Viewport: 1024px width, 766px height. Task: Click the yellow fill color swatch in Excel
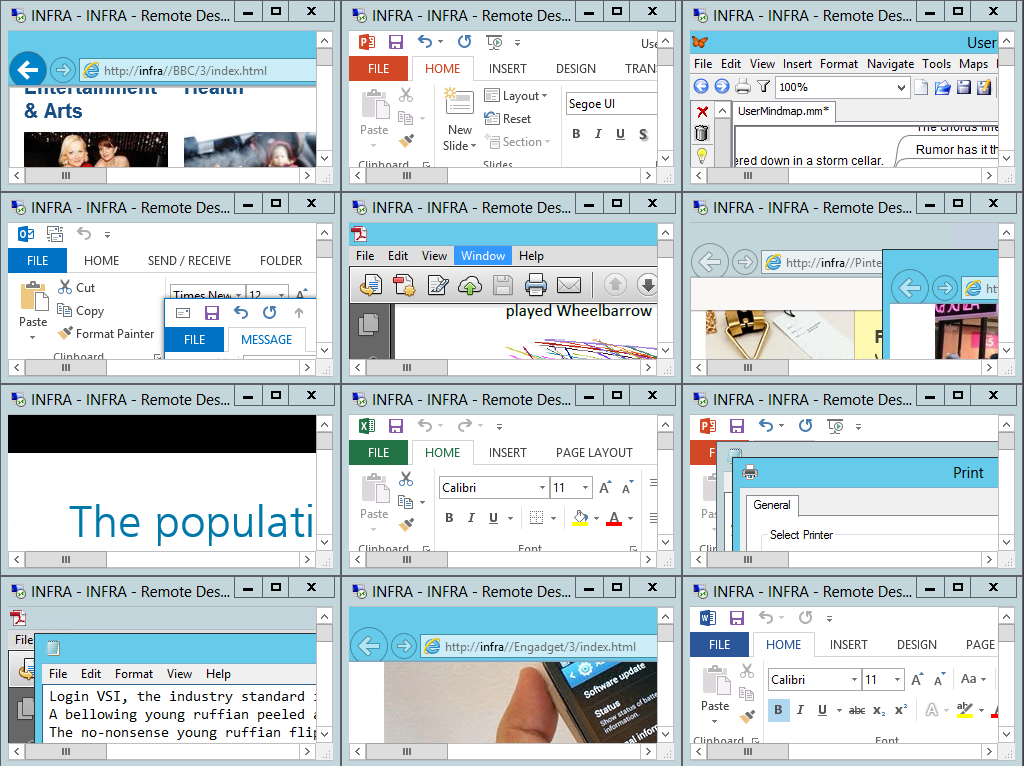(x=580, y=518)
